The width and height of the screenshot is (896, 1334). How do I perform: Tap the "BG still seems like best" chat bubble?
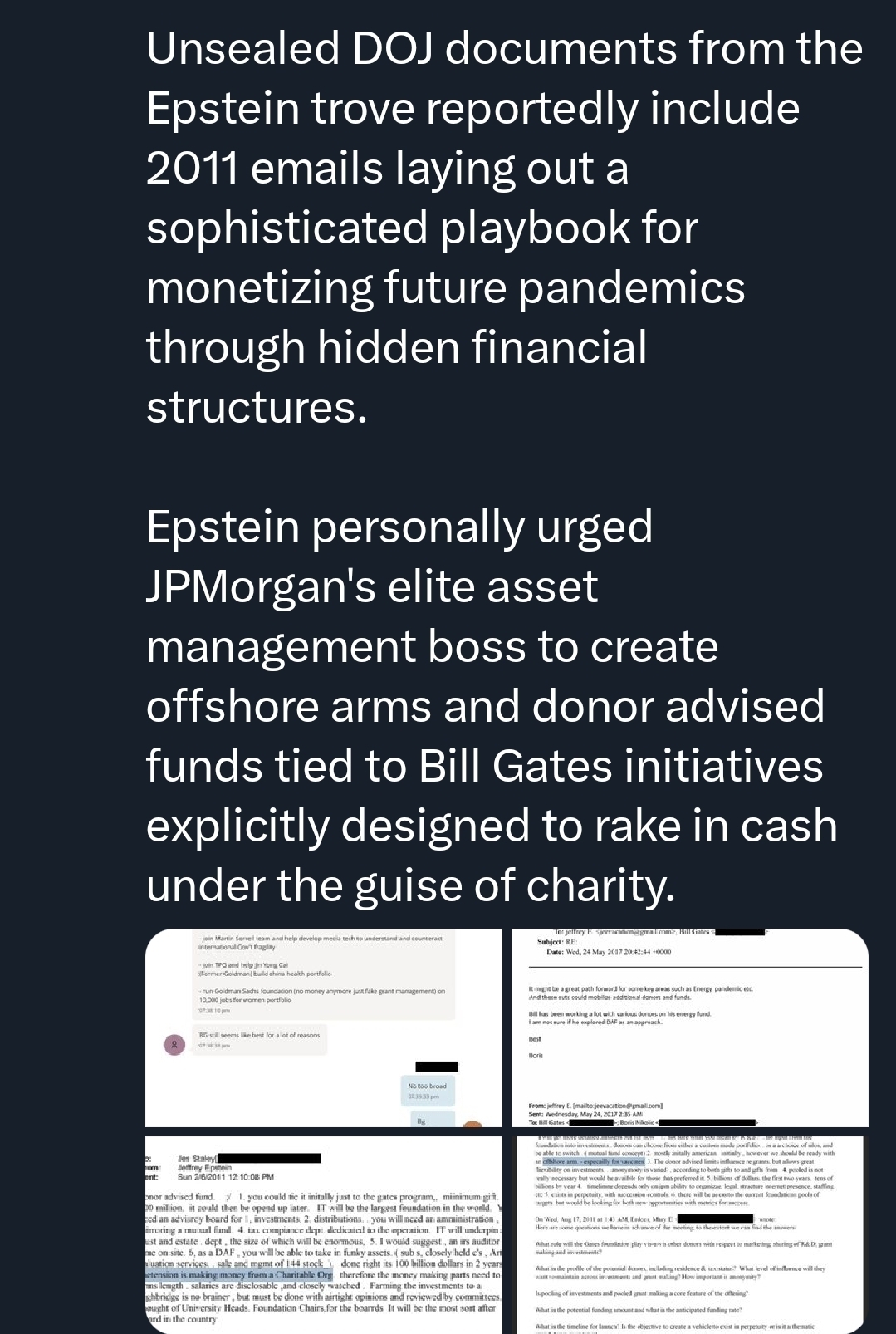coord(259,1035)
